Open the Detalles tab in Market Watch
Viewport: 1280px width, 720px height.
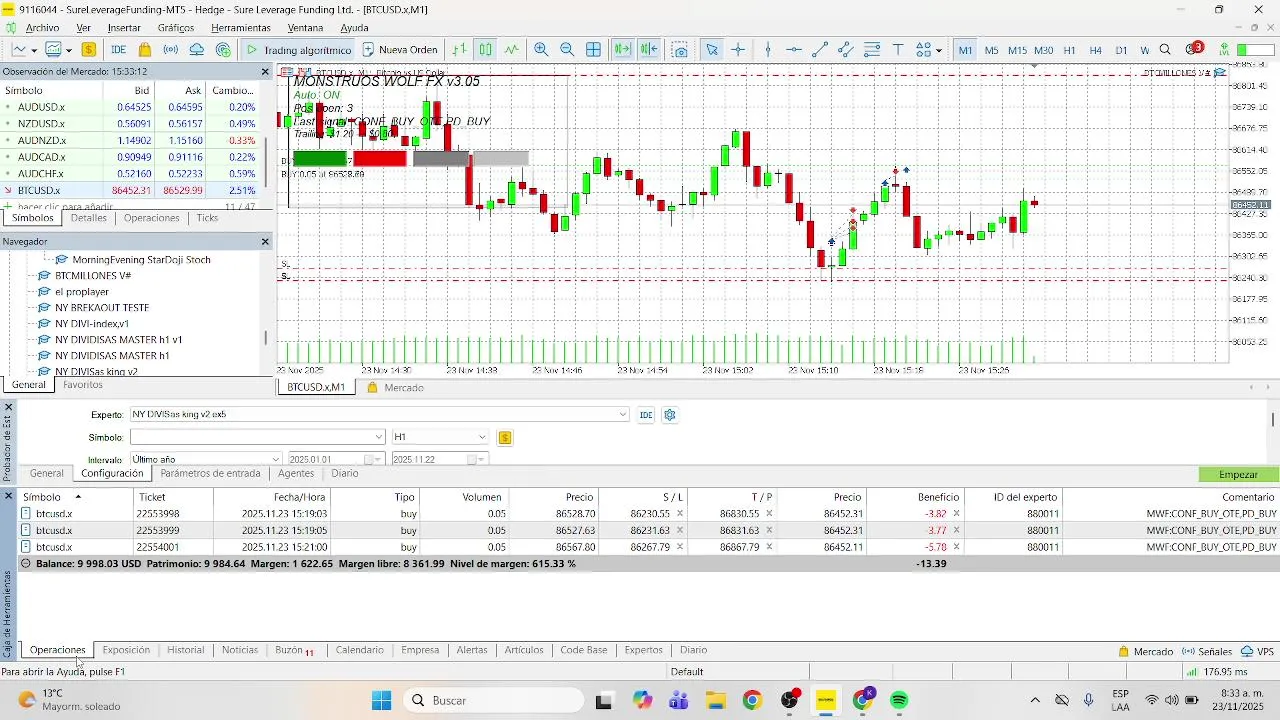point(88,218)
